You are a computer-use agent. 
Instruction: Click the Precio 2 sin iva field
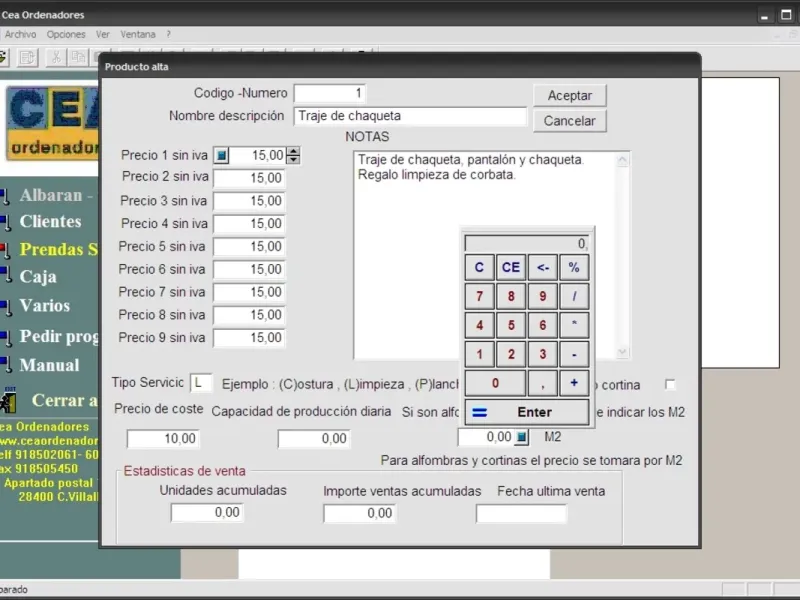[249, 178]
